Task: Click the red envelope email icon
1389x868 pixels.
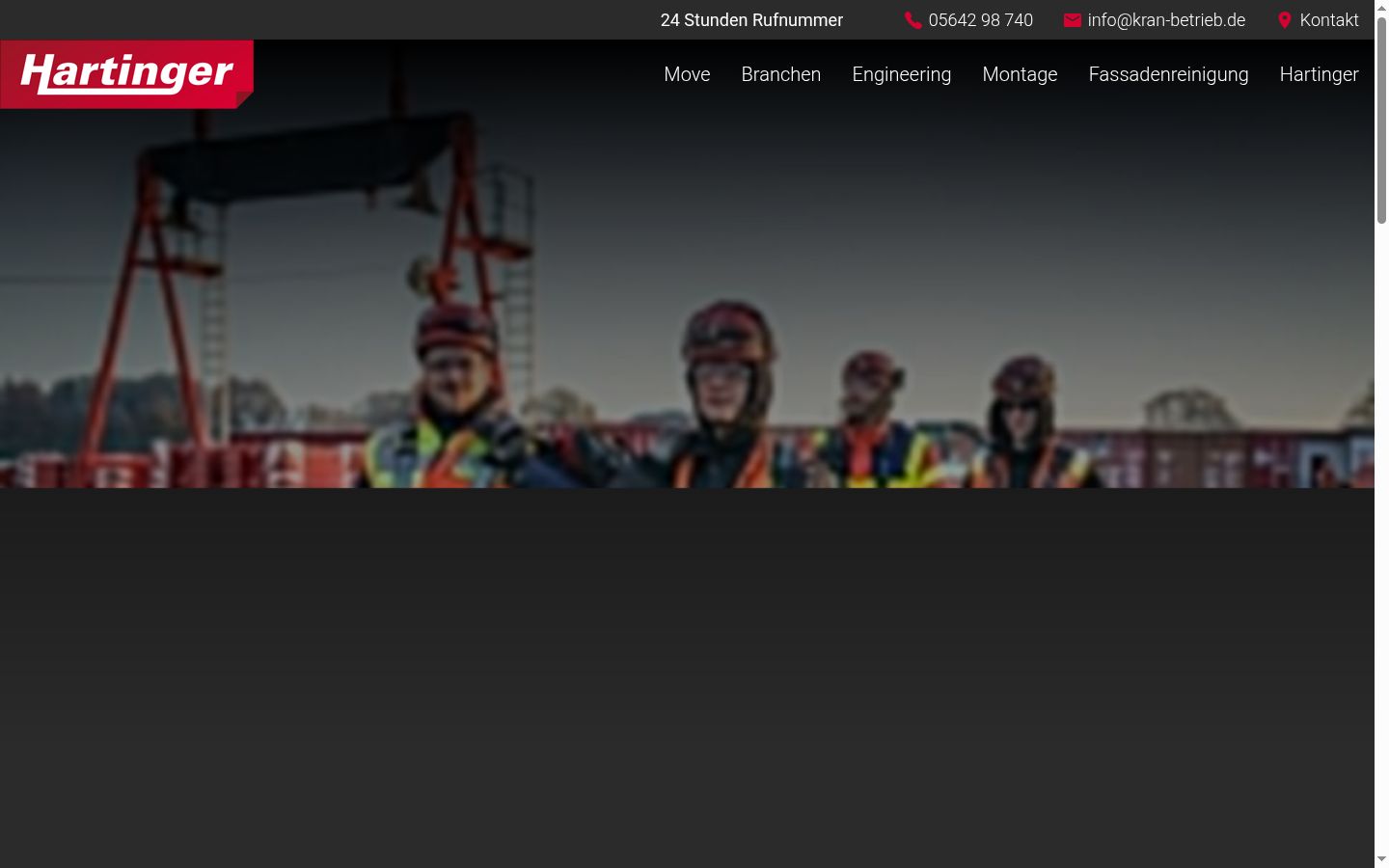Action: [x=1072, y=20]
